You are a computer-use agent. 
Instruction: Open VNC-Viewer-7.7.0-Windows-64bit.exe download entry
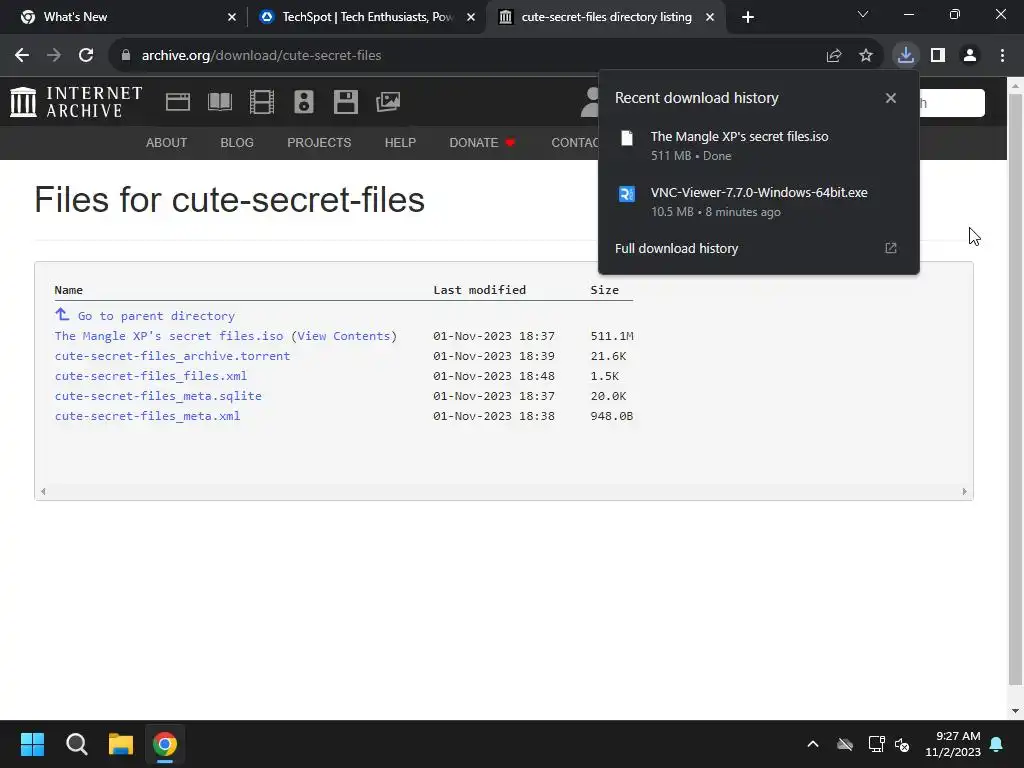pos(758,202)
